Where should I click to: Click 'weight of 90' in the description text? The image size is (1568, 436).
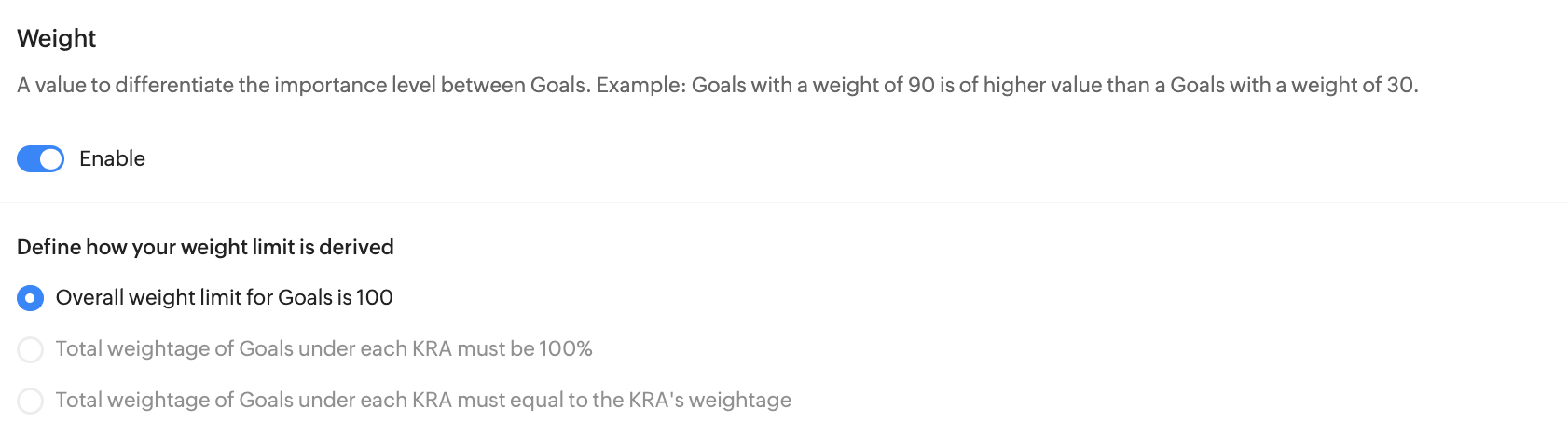pyautogui.click(x=873, y=86)
